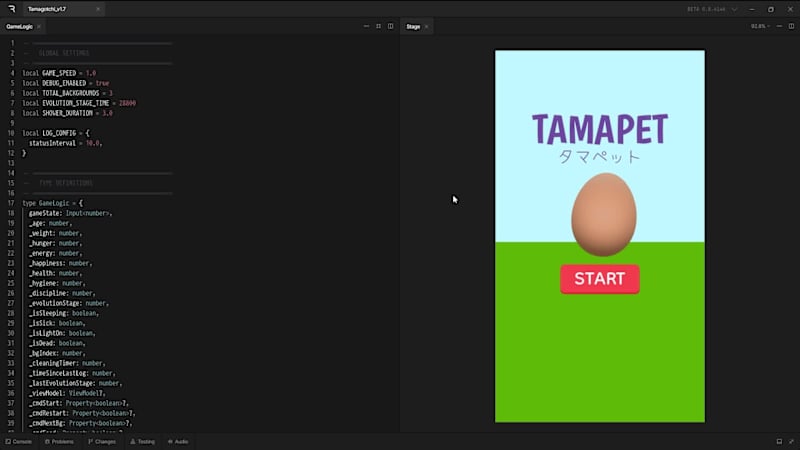Click the _viewModel field on line 36
Image resolution: width=800 pixels, height=450 pixels.
(x=46, y=393)
